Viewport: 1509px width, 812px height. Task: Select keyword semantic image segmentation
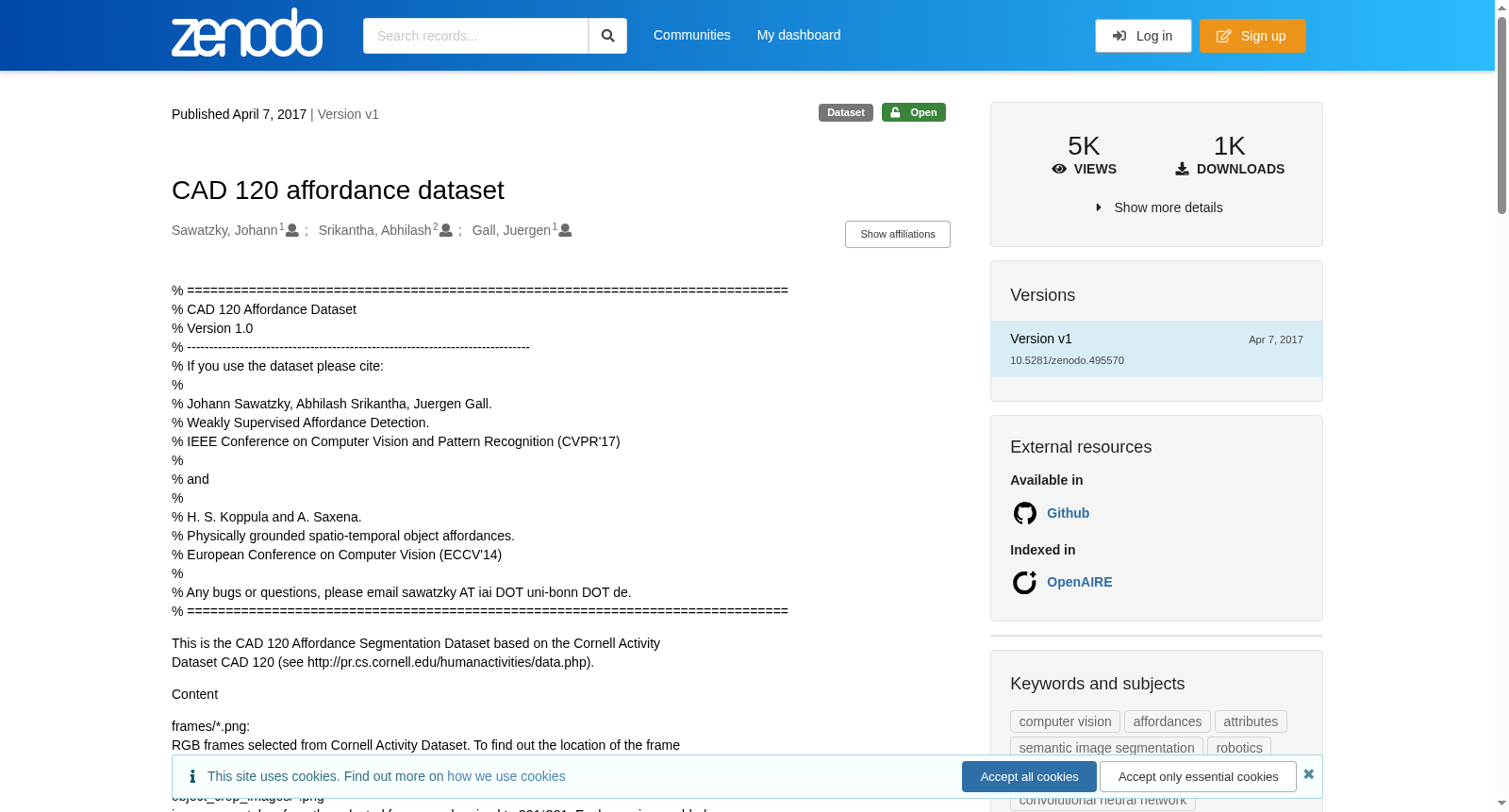[x=1106, y=748]
